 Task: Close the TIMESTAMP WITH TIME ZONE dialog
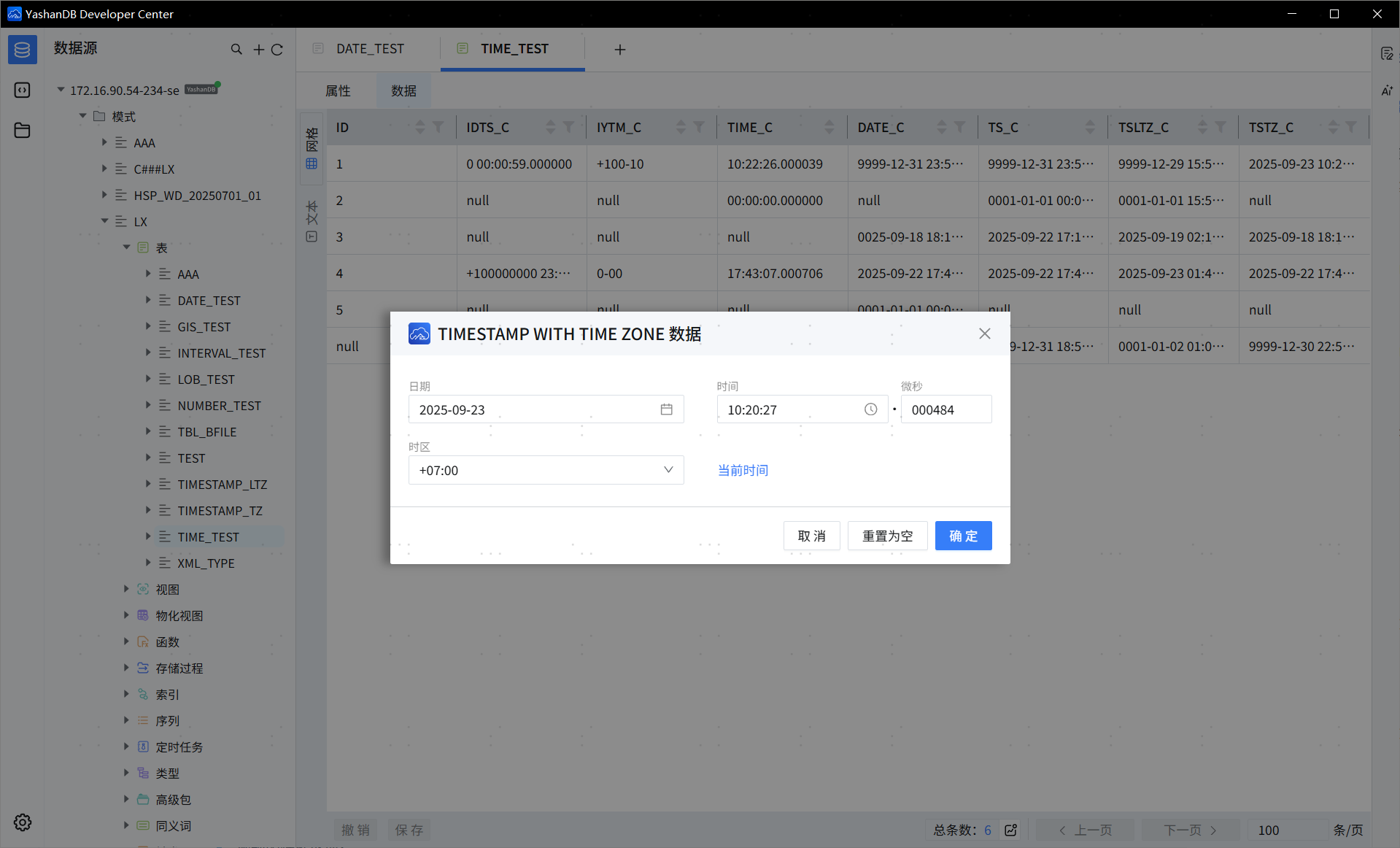point(984,334)
